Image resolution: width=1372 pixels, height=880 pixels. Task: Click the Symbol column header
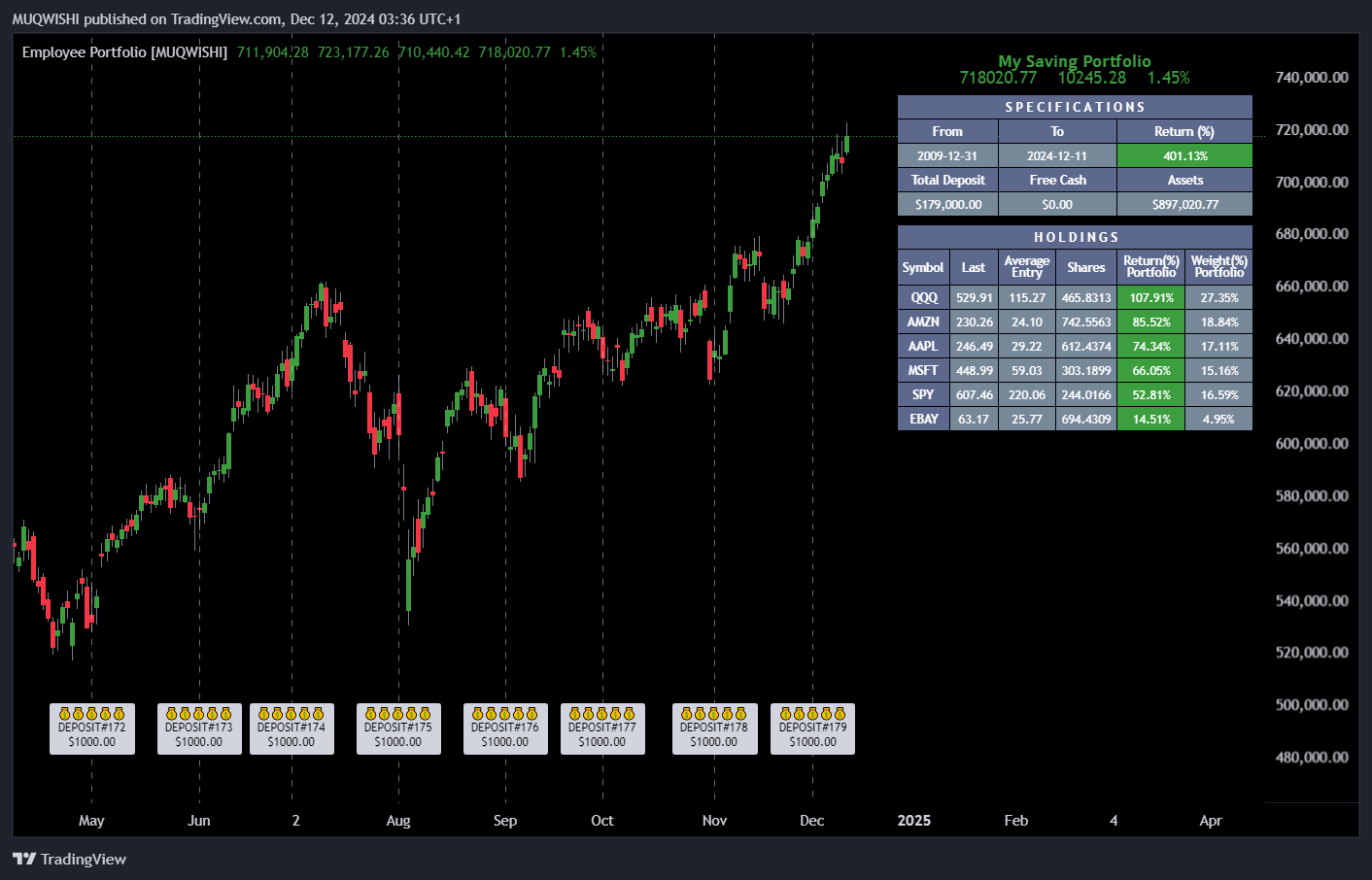point(923,267)
